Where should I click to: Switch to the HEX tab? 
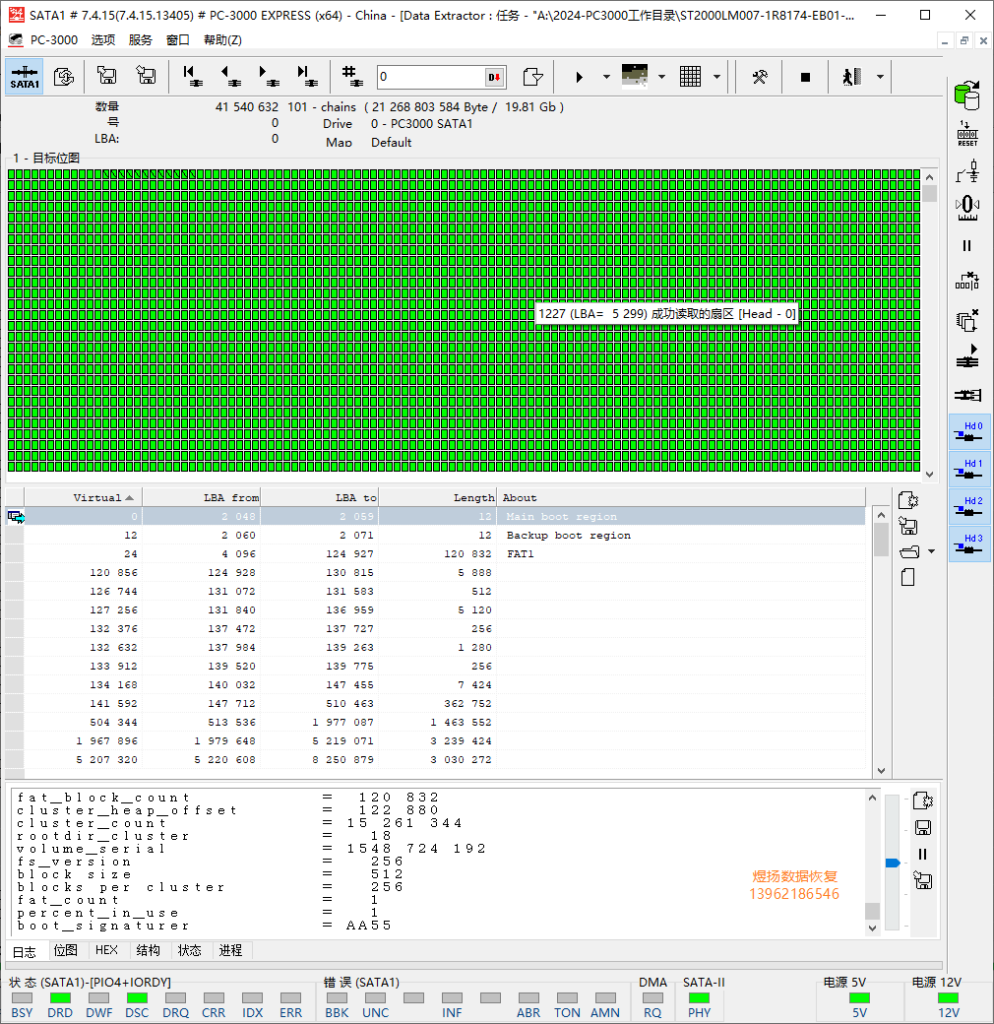106,950
